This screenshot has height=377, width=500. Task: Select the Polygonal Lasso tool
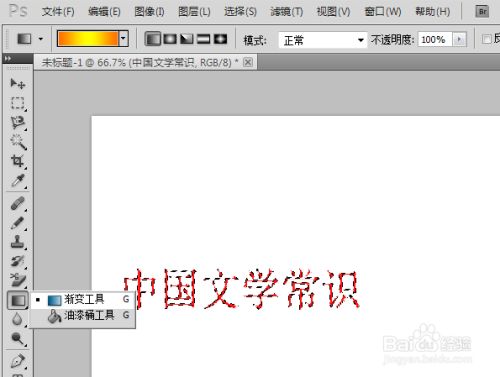click(18, 123)
